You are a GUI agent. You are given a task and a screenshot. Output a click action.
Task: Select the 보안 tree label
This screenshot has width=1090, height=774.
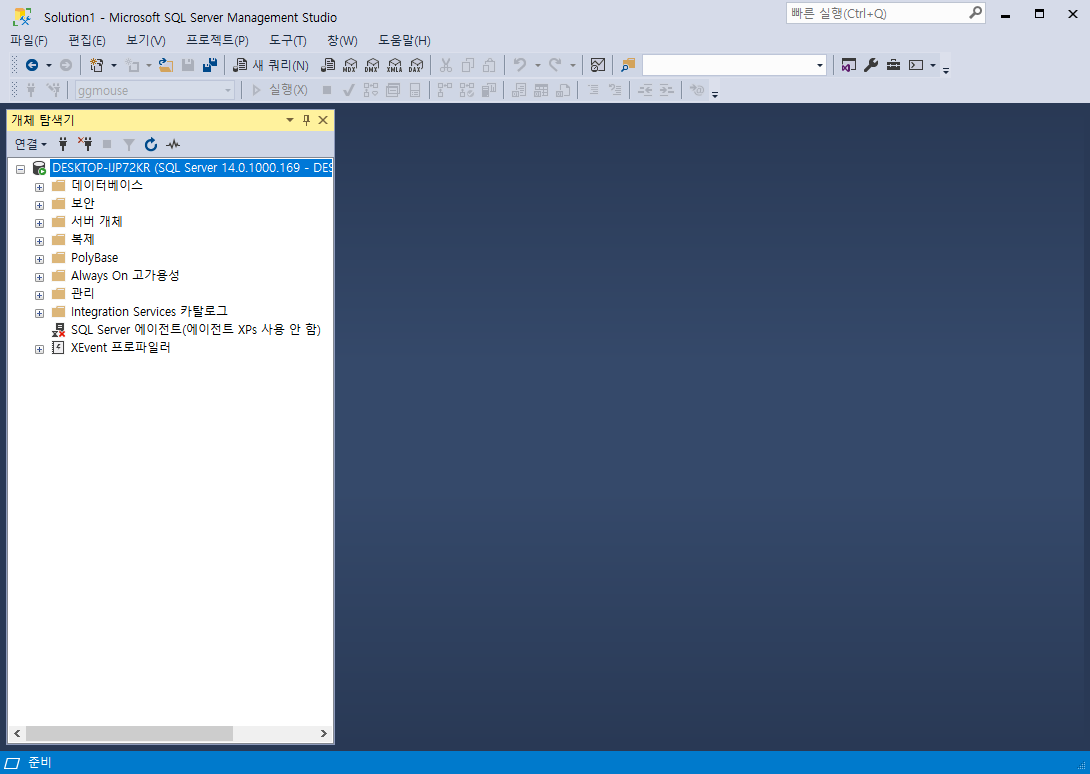(x=83, y=203)
